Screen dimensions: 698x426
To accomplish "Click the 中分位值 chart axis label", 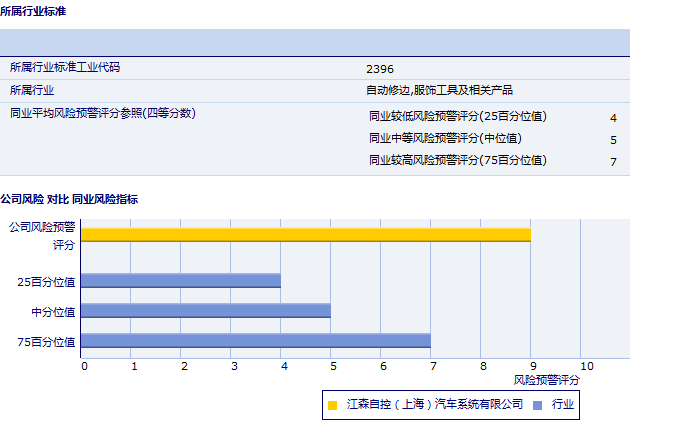I will (x=53, y=312).
